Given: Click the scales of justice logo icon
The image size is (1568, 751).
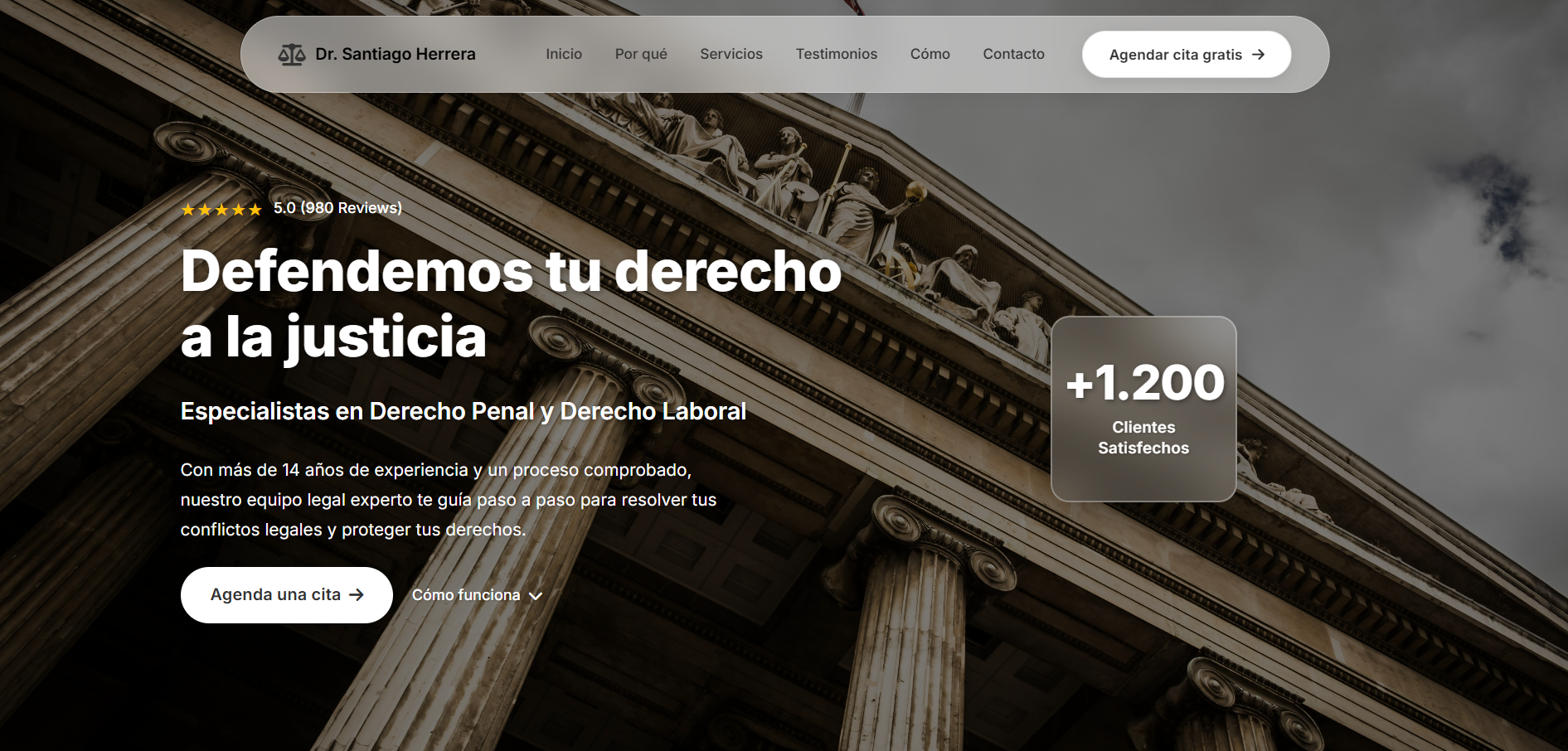Looking at the screenshot, I should point(292,54).
